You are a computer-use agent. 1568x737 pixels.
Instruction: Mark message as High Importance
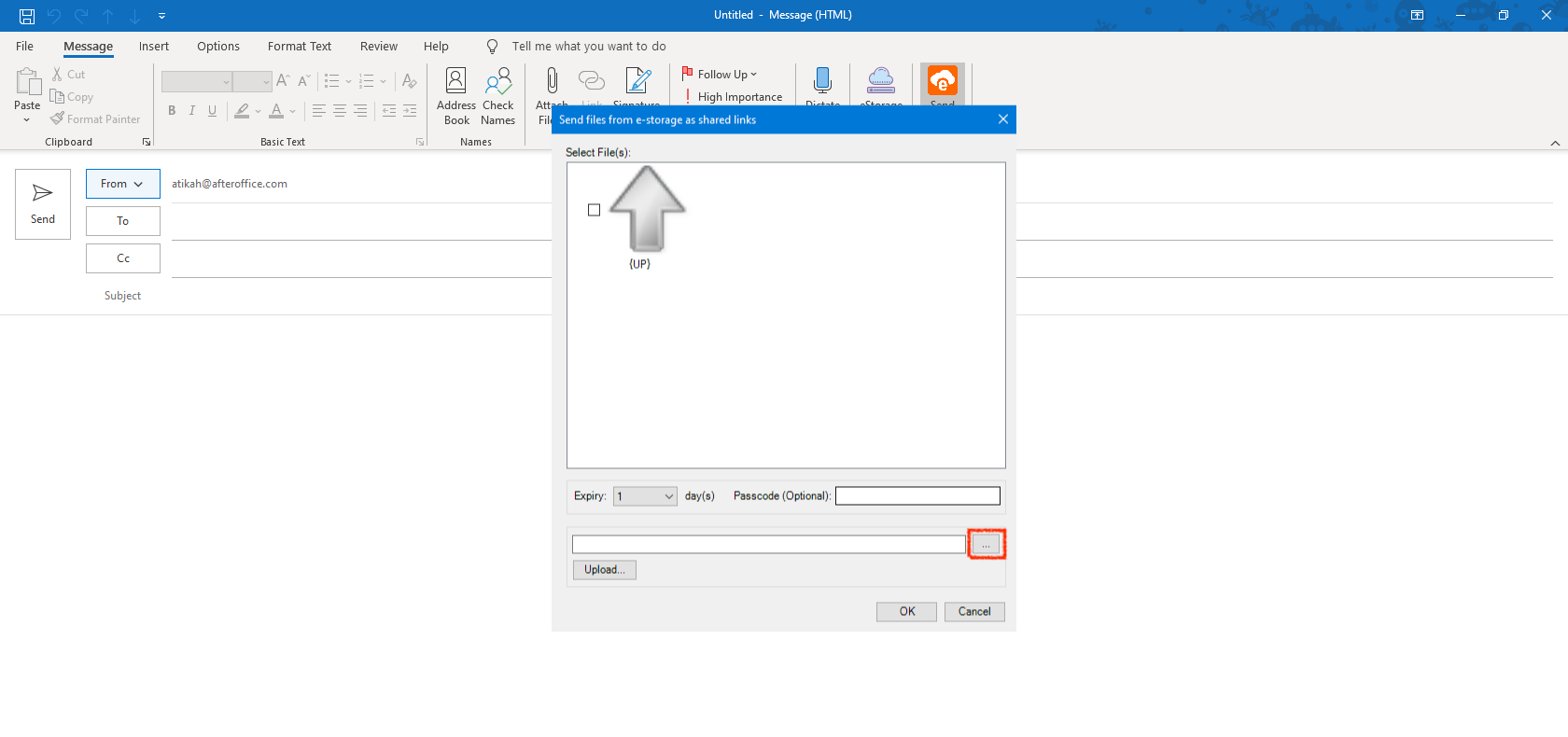tap(733, 97)
